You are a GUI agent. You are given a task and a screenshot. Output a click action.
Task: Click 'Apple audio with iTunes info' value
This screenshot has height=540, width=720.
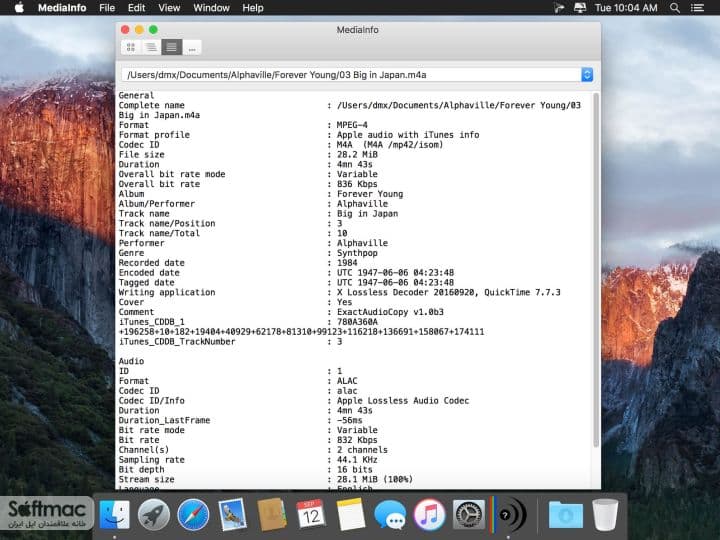408,135
